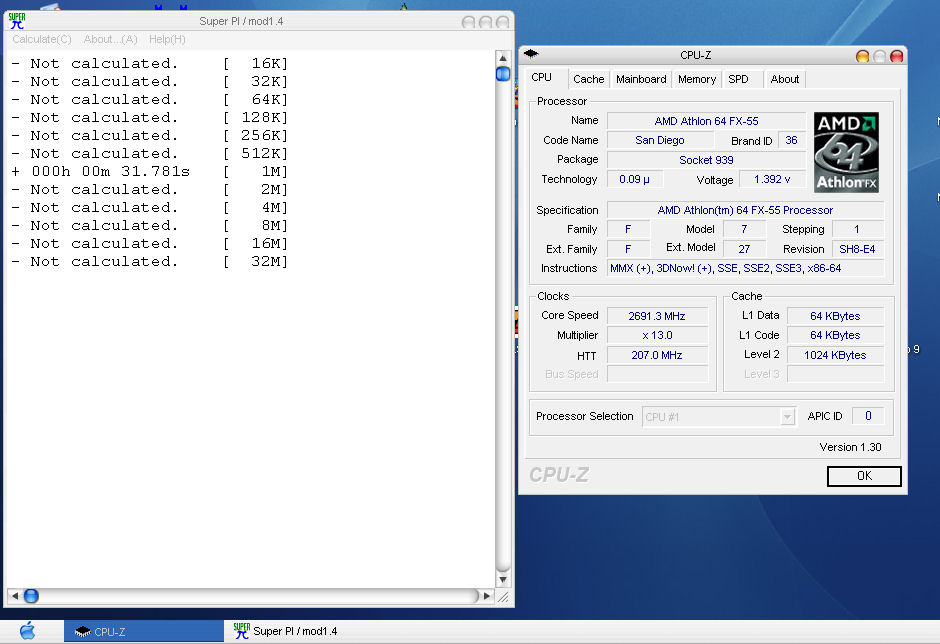
Task: Open the About...(A) menu in Super PI
Action: (x=110, y=39)
